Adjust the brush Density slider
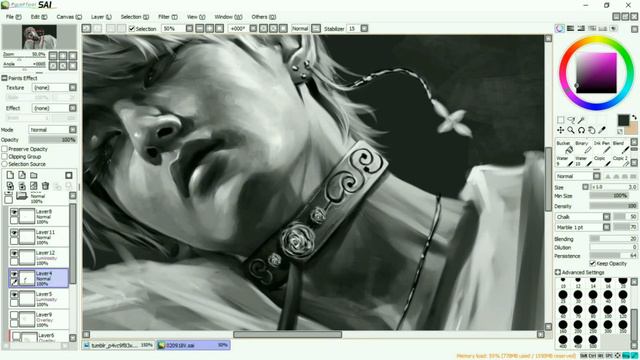The image size is (640, 360). pos(613,206)
